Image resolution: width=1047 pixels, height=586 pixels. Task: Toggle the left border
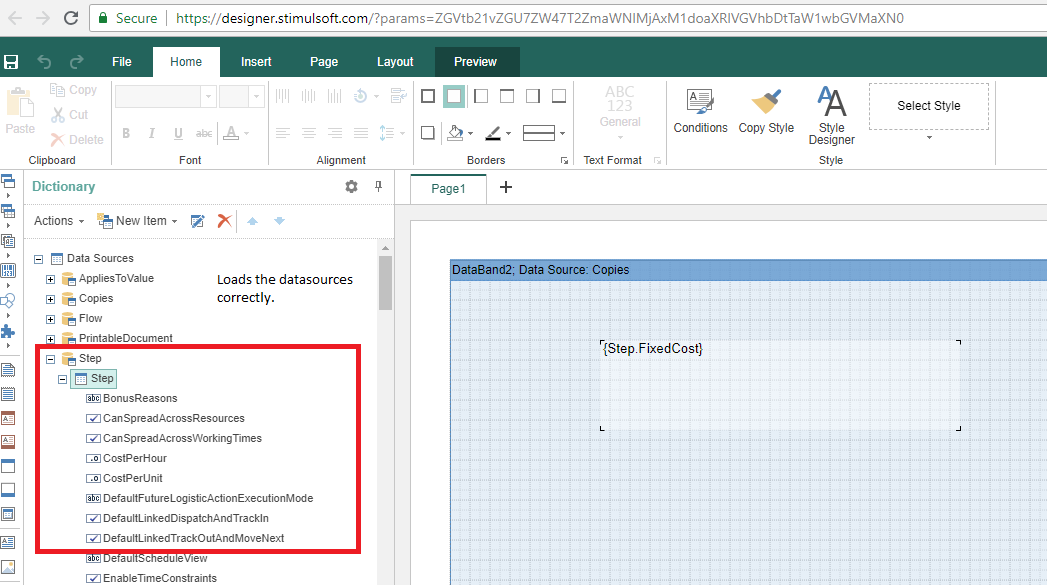pos(480,96)
